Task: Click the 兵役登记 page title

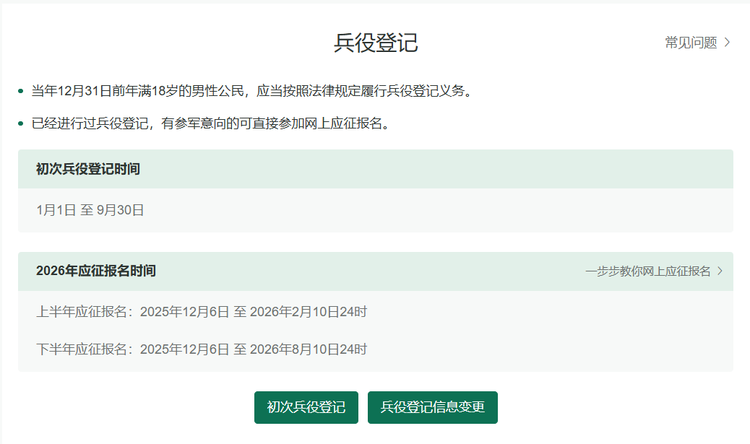Action: [x=375, y=43]
